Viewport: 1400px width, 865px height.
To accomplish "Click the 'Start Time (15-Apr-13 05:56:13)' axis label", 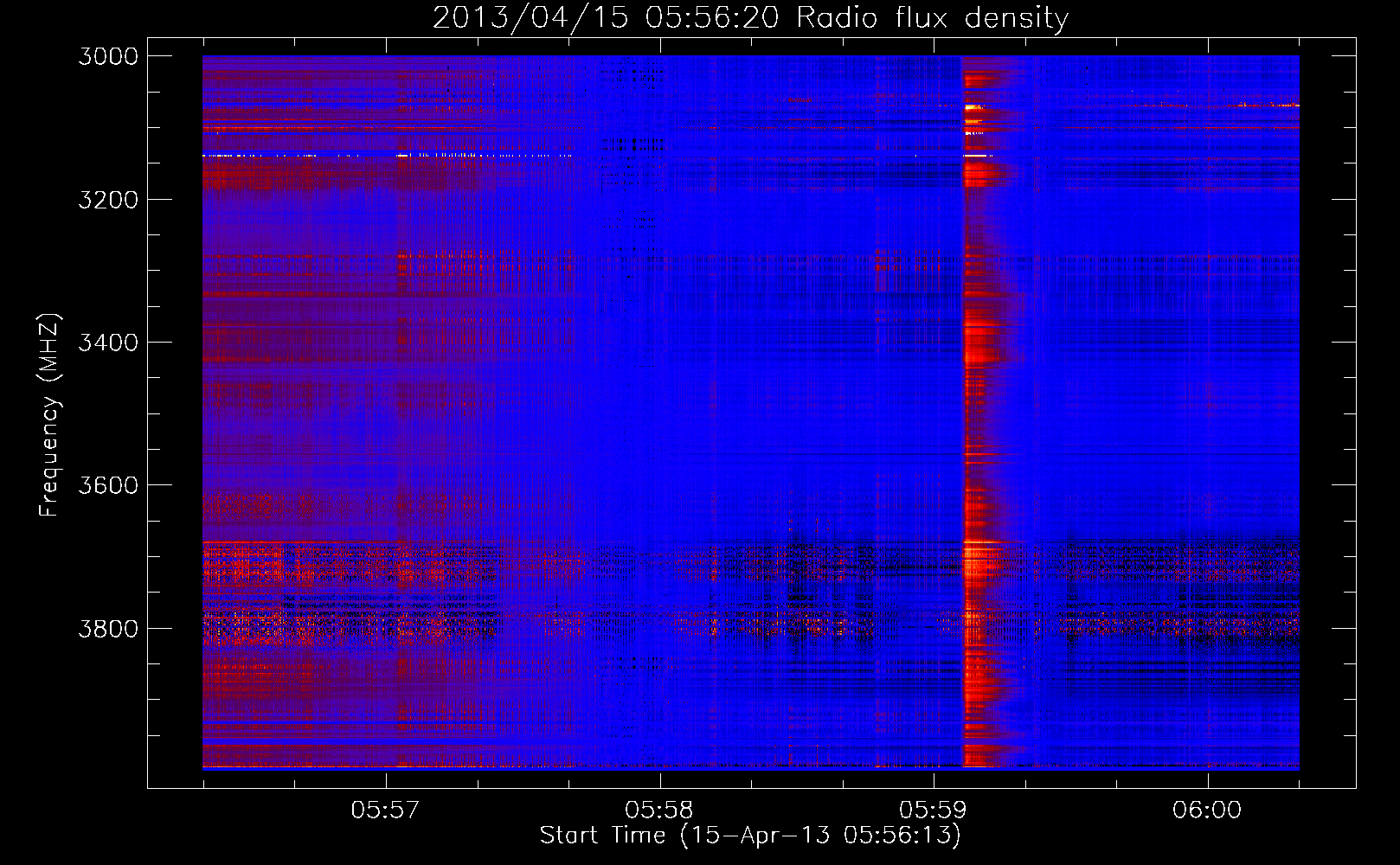I will tap(750, 836).
